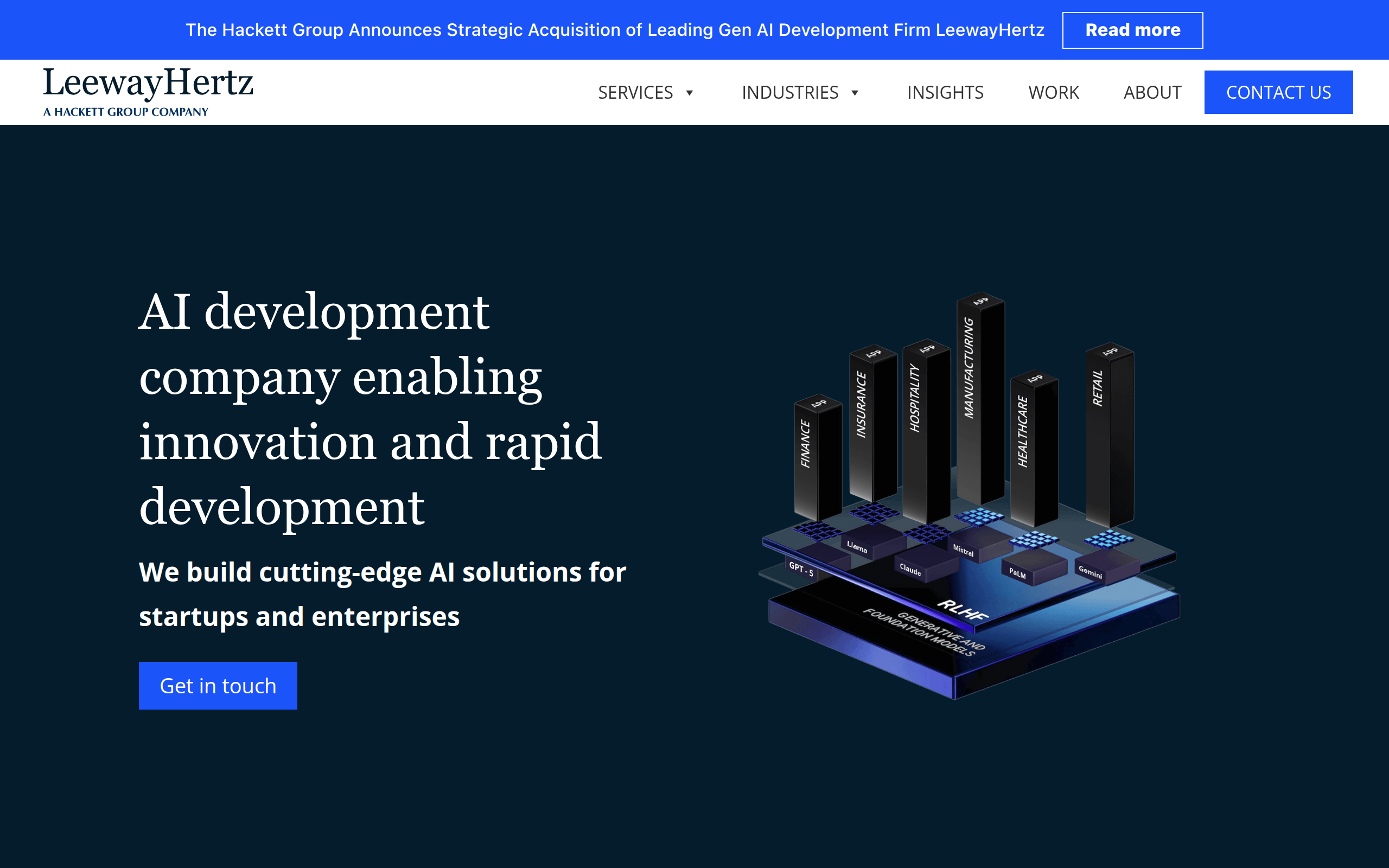Click Read more in the banner
The image size is (1389, 868).
point(1132,30)
